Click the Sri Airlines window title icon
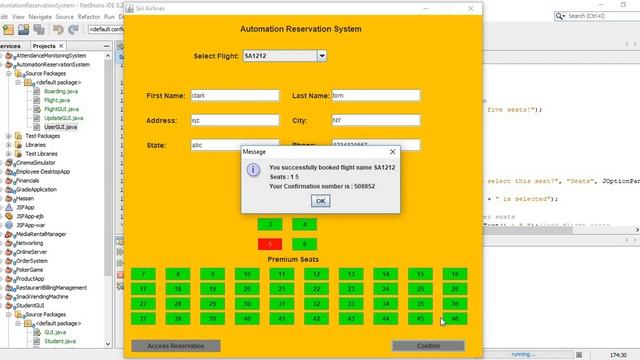This screenshot has width=640, height=360. coord(129,8)
